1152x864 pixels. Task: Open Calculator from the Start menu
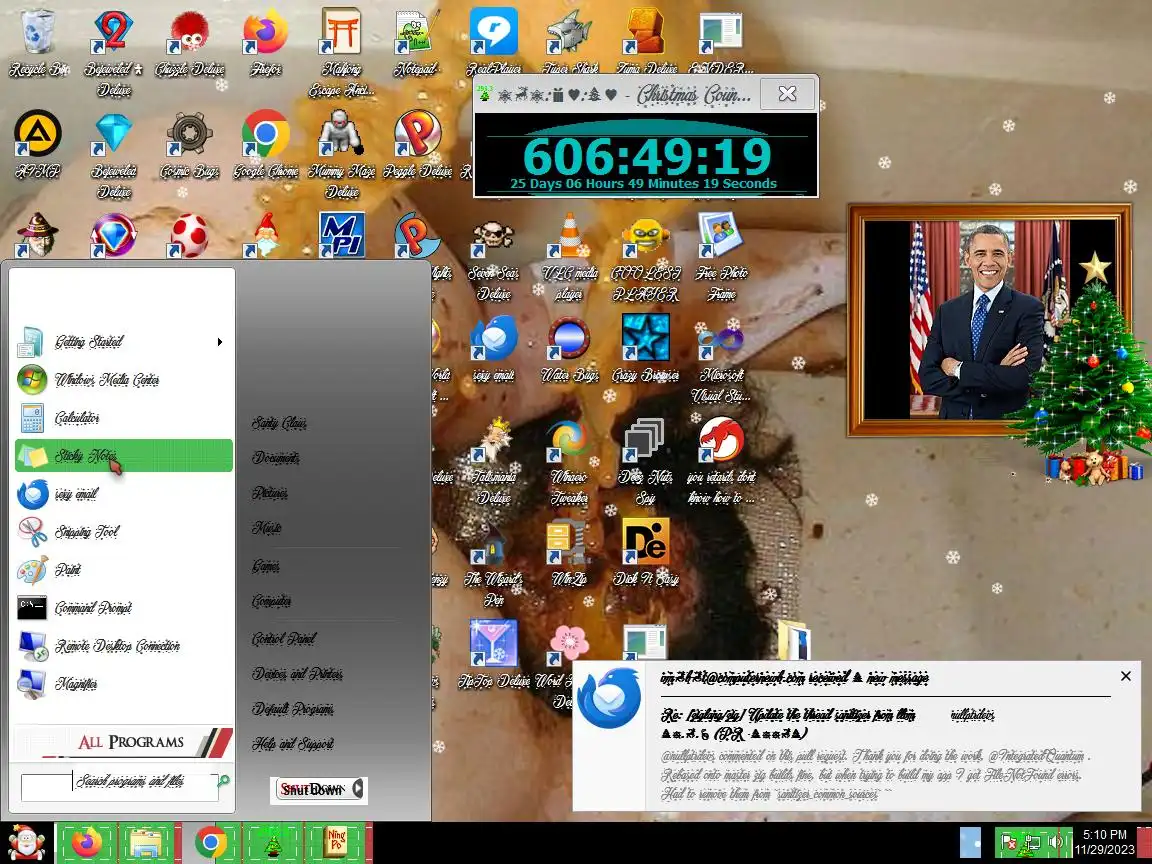[123, 418]
